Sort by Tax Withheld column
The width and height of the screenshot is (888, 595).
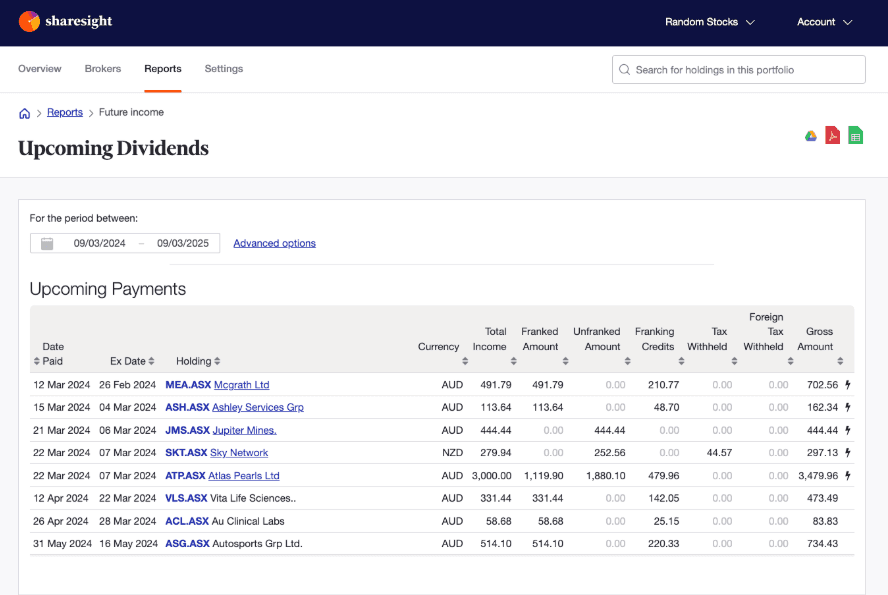click(x=734, y=361)
